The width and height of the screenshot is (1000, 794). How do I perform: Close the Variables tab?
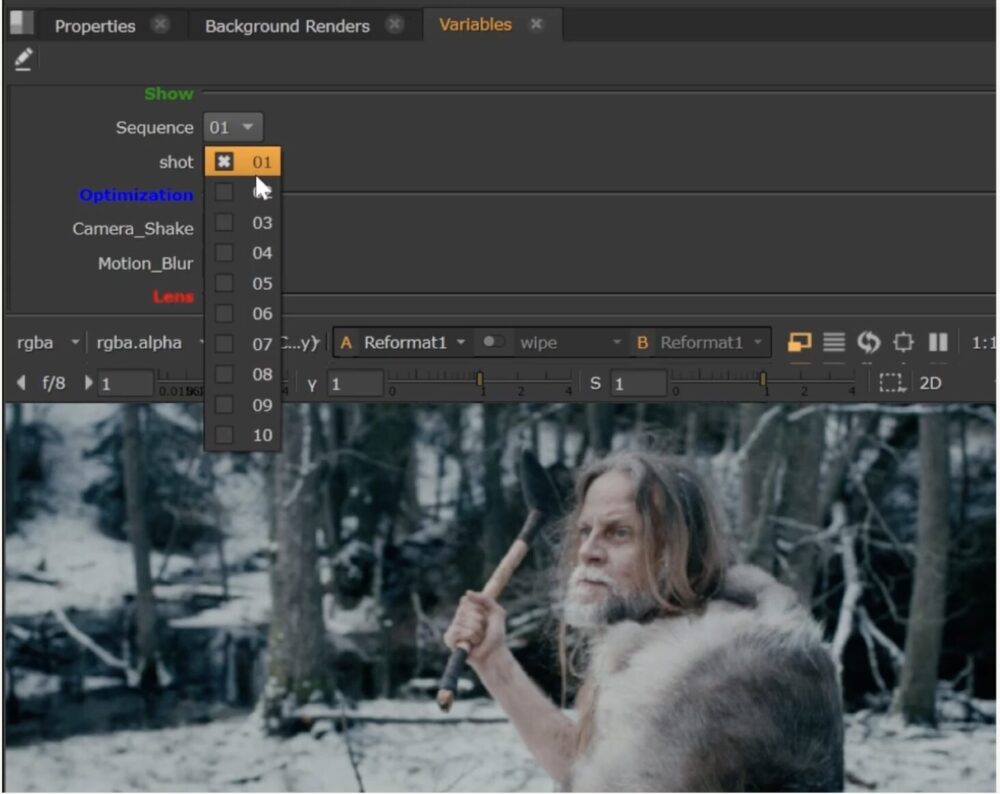point(536,24)
